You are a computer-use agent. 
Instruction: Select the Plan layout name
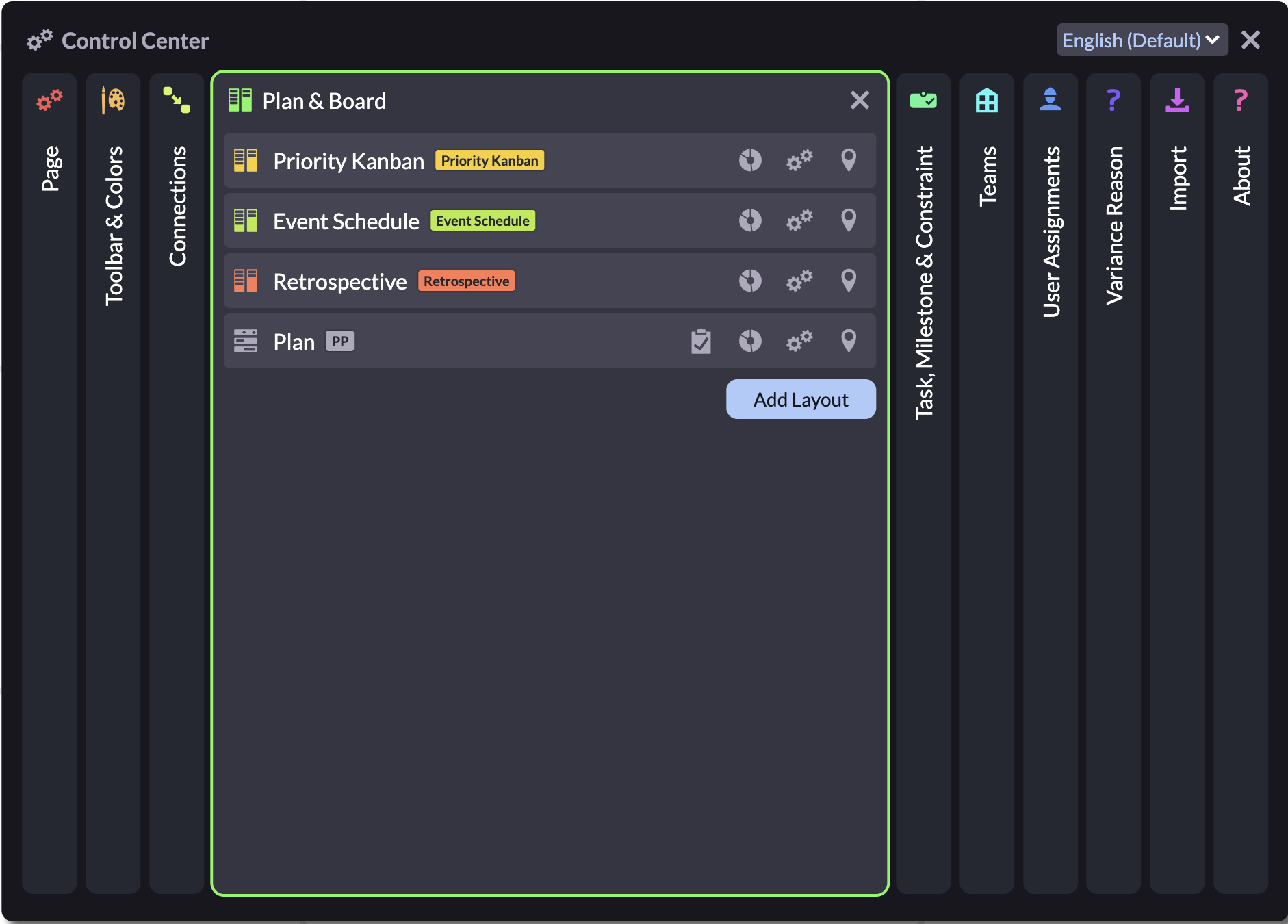[x=294, y=342]
